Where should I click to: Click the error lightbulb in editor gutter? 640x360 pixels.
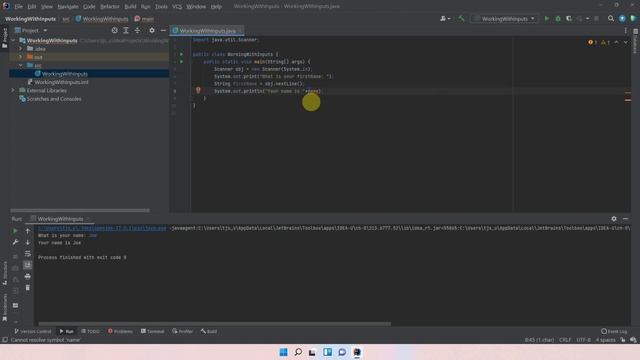coord(198,91)
